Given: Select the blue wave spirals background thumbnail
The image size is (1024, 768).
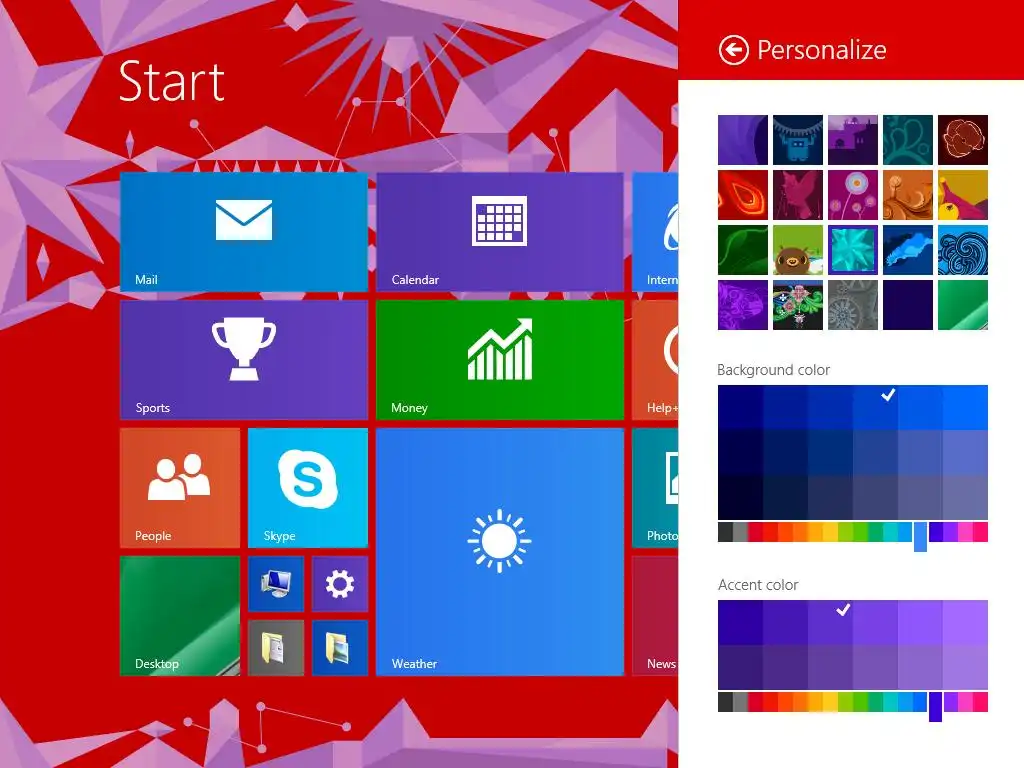Looking at the screenshot, I should pyautogui.click(x=963, y=250).
